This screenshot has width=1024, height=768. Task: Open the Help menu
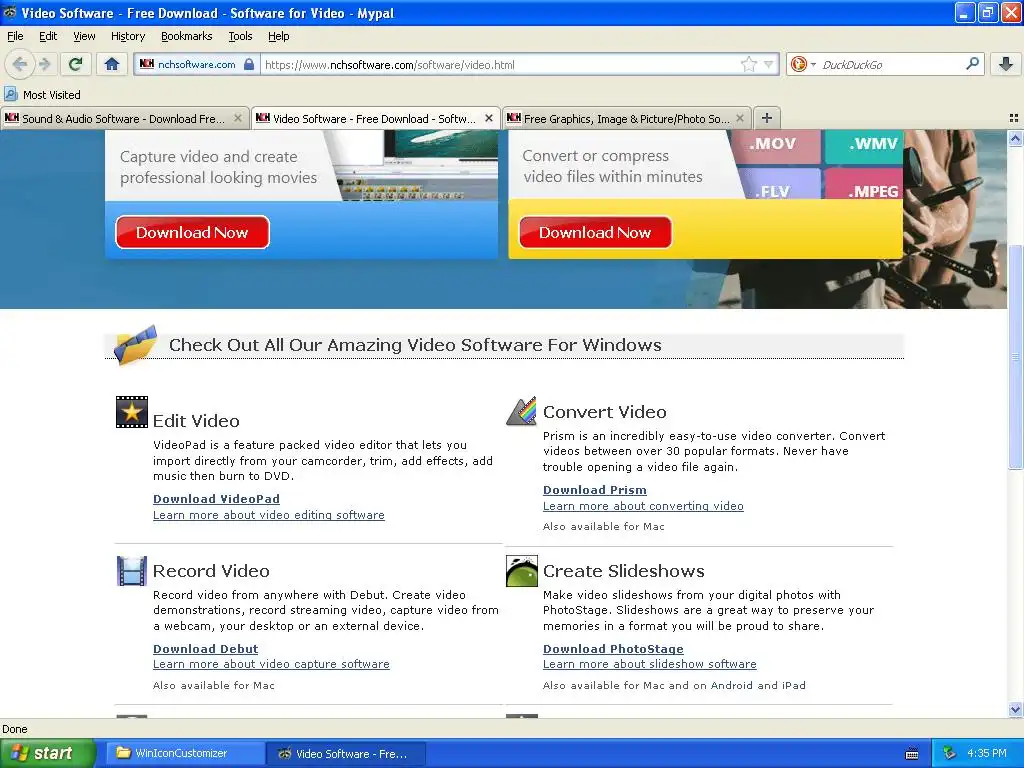[279, 37]
